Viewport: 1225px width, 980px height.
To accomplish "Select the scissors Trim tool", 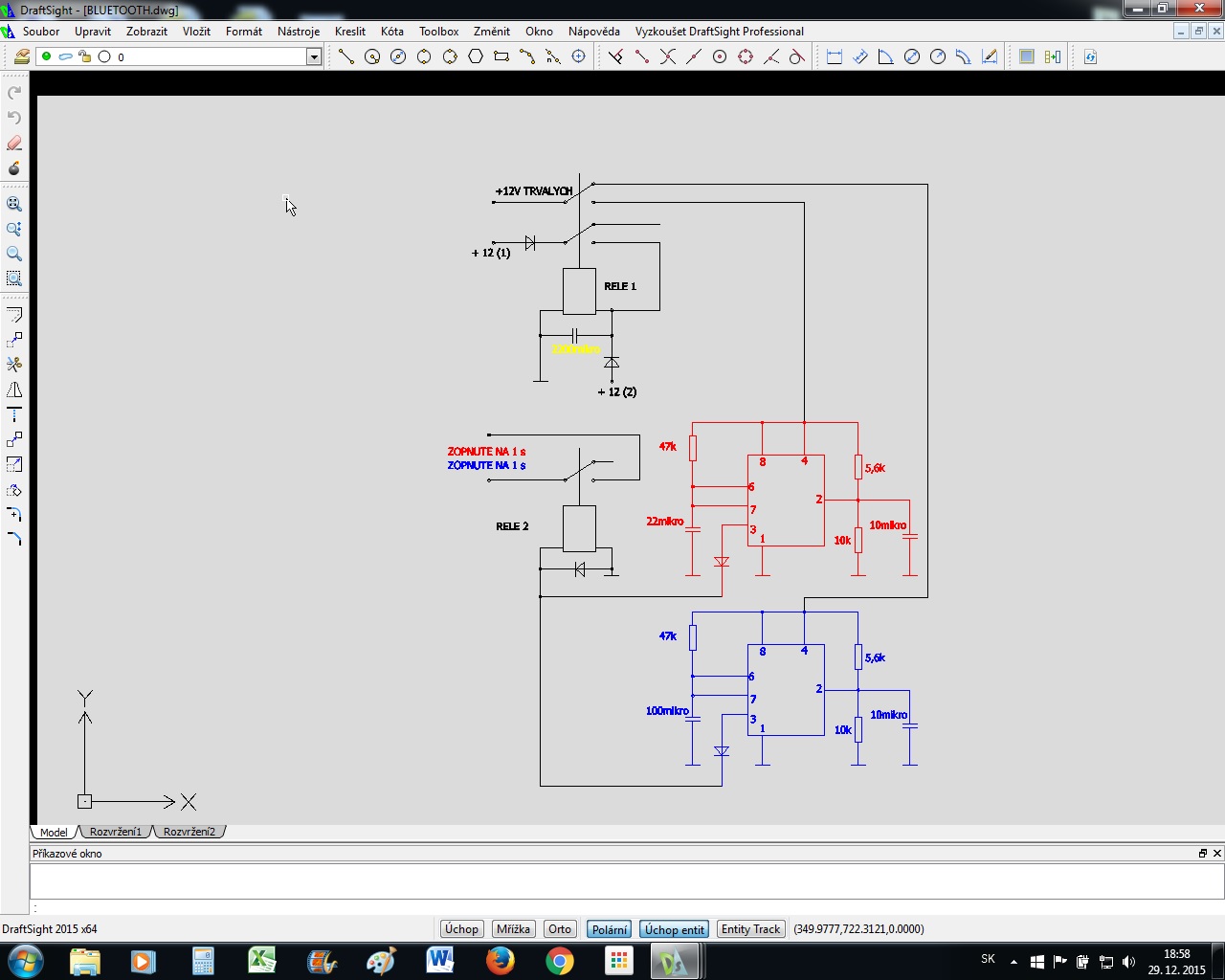I will point(14,365).
